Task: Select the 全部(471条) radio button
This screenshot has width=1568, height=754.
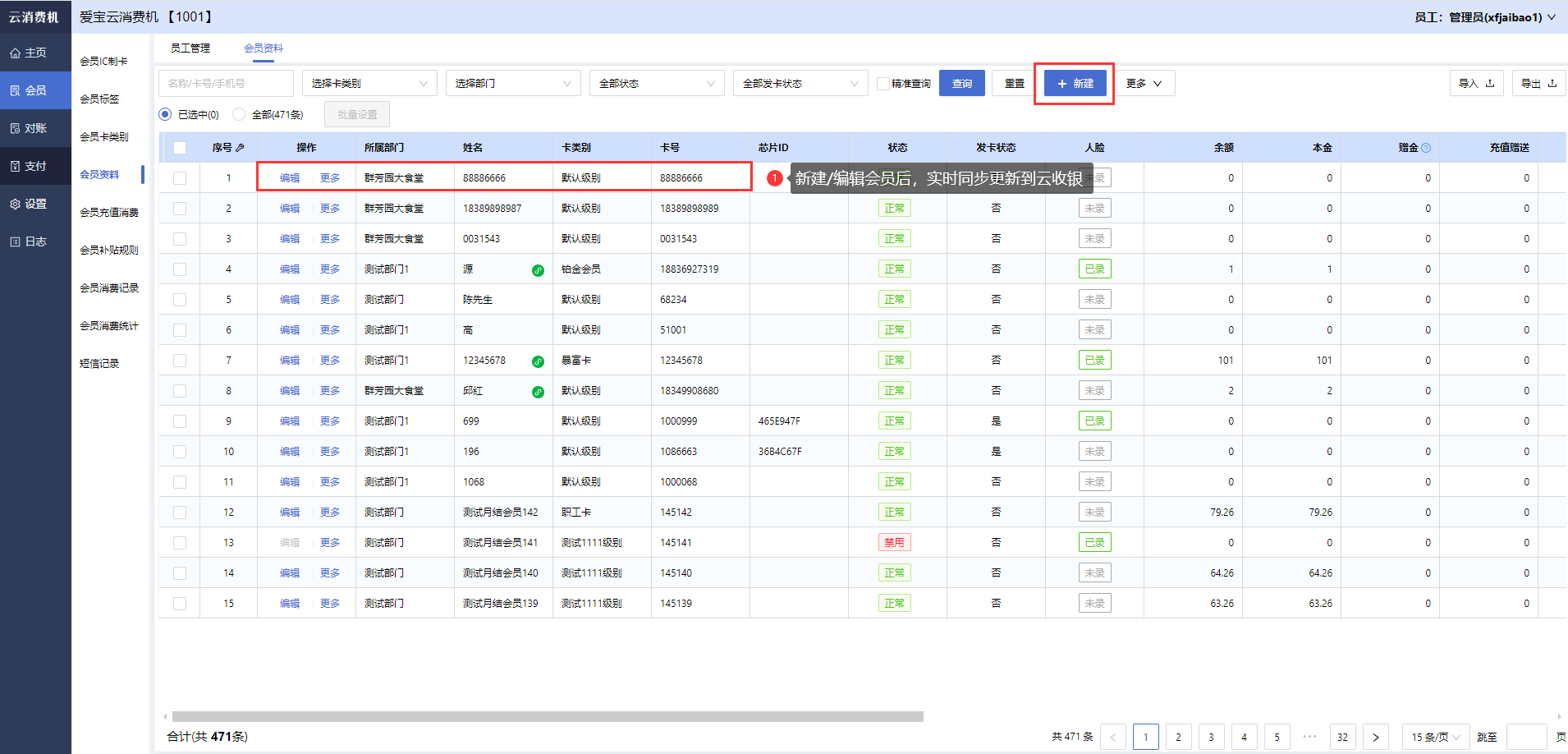Action: [x=239, y=115]
